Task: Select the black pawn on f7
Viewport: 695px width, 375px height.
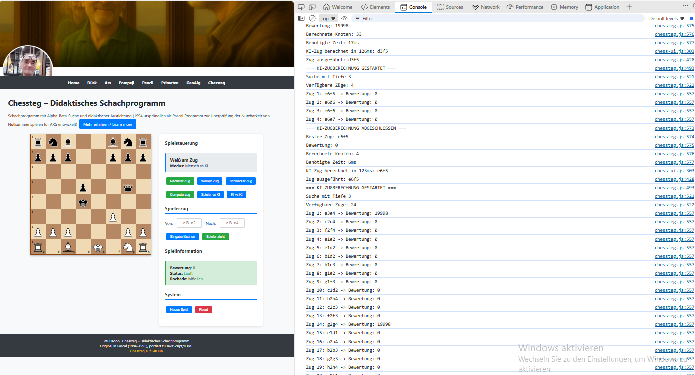Action: (x=113, y=157)
